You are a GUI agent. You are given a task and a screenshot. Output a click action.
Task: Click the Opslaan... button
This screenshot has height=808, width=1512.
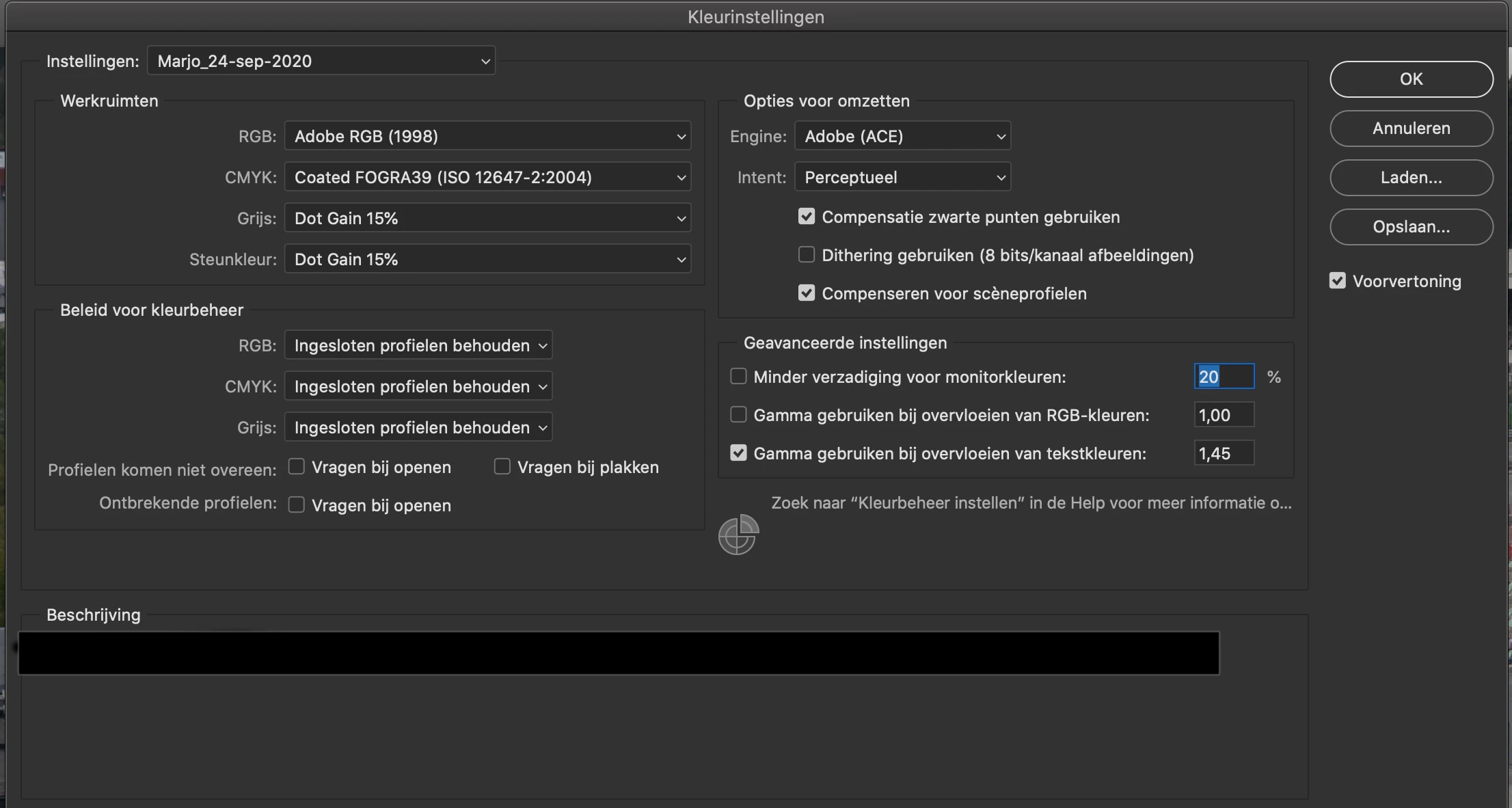click(x=1411, y=227)
